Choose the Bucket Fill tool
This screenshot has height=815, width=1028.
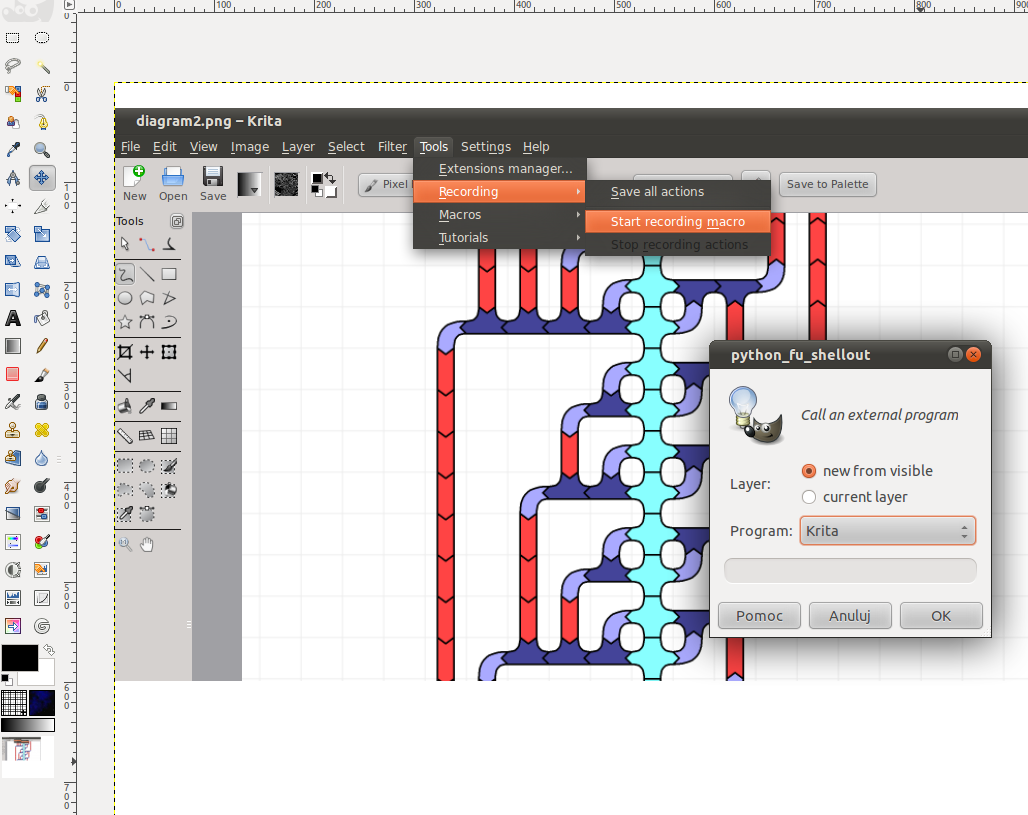42,318
